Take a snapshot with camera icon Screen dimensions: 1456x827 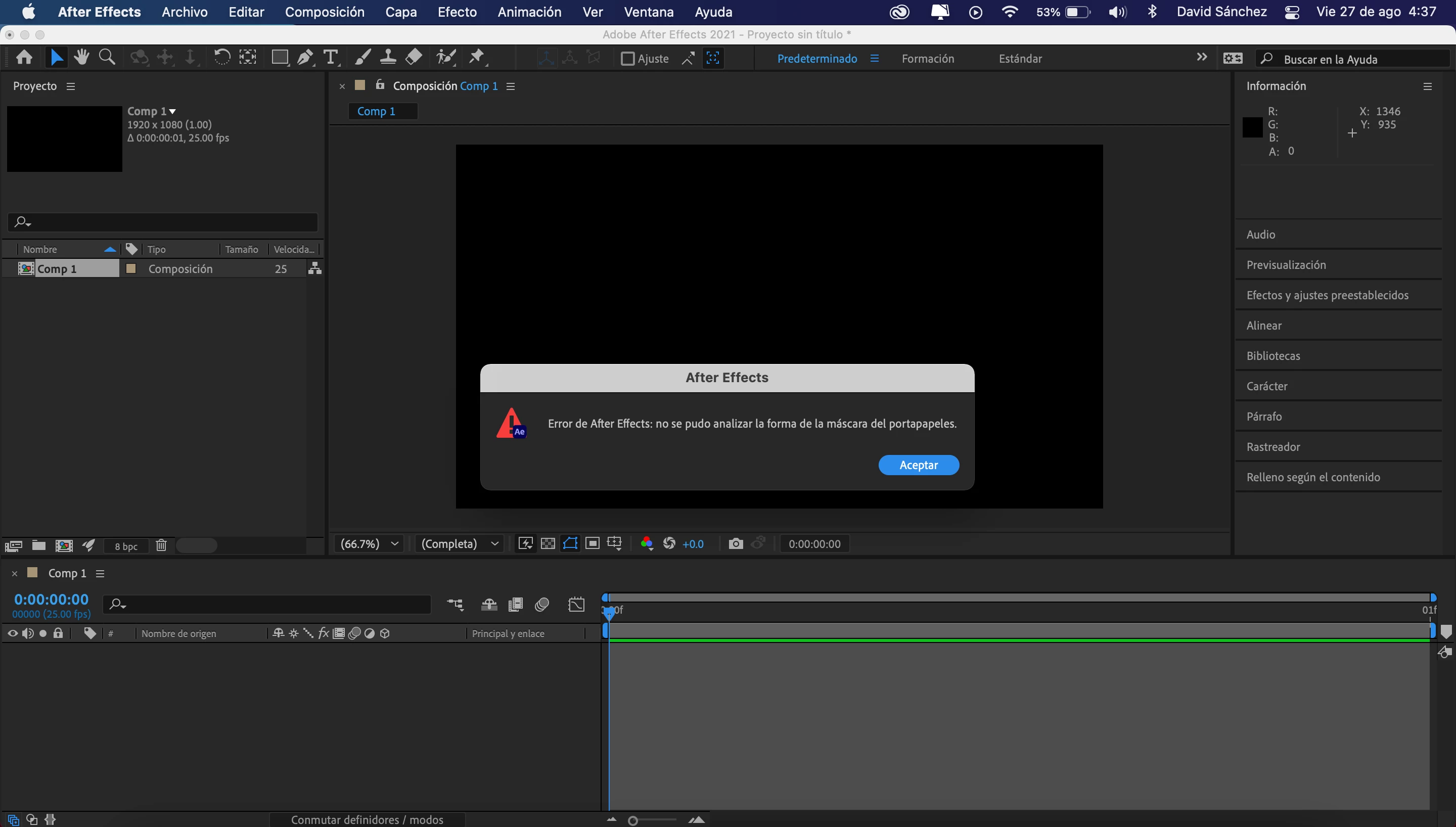[736, 543]
